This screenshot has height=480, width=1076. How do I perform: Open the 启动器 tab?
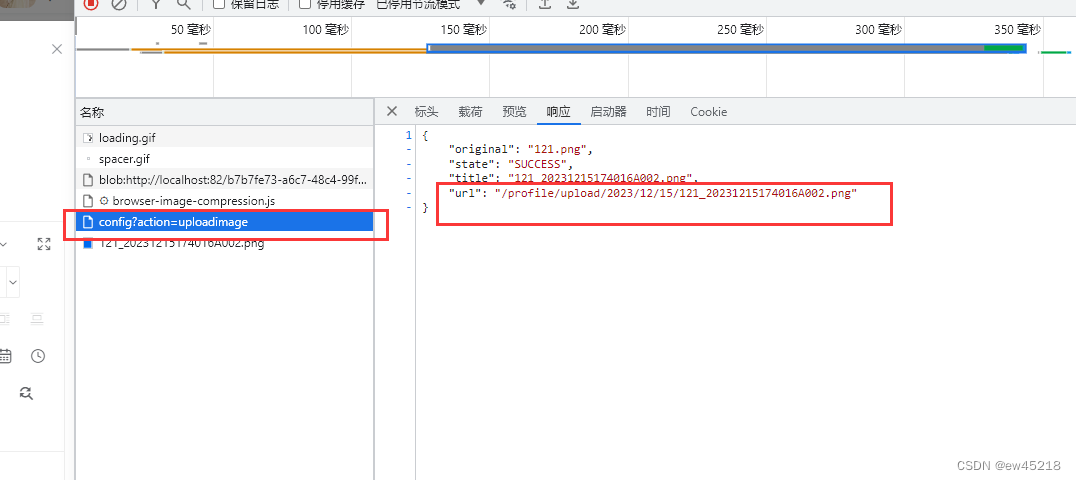click(x=609, y=112)
